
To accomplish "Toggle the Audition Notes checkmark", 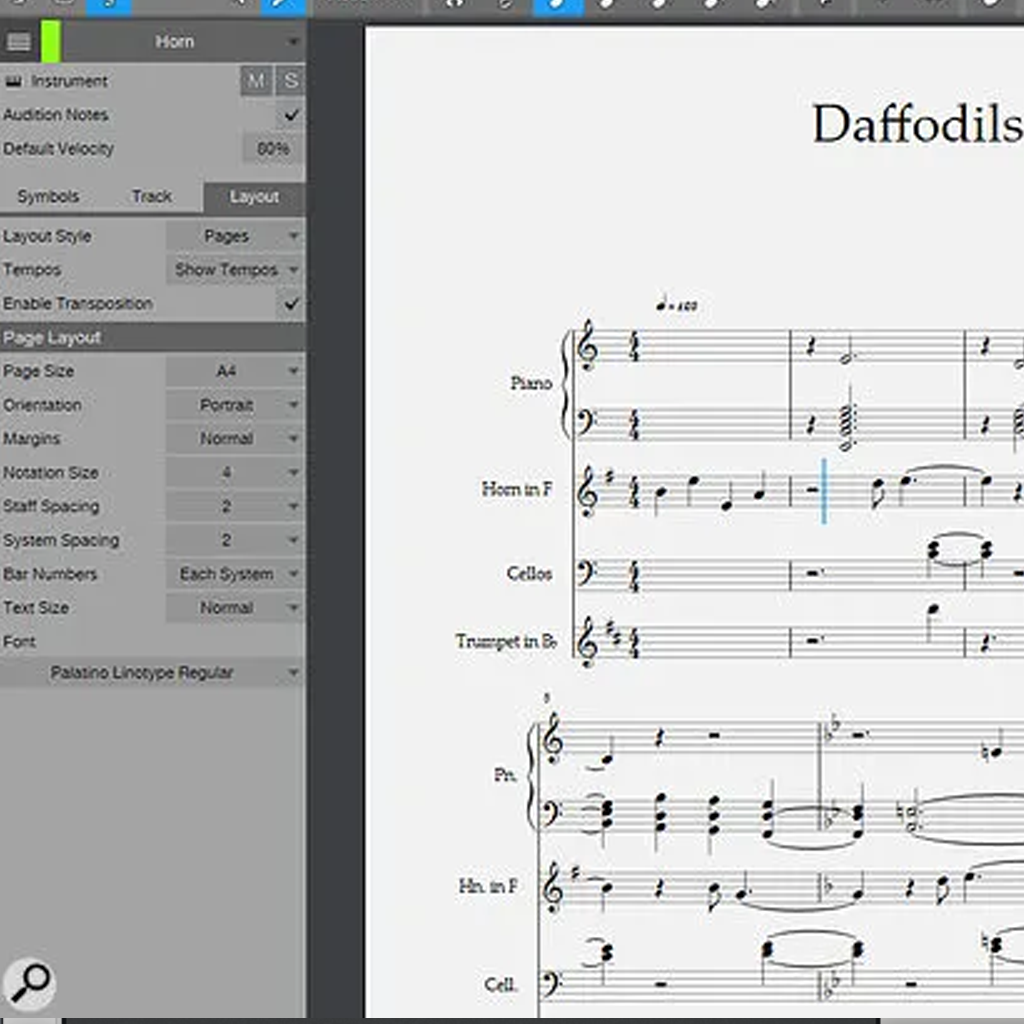I will point(291,115).
